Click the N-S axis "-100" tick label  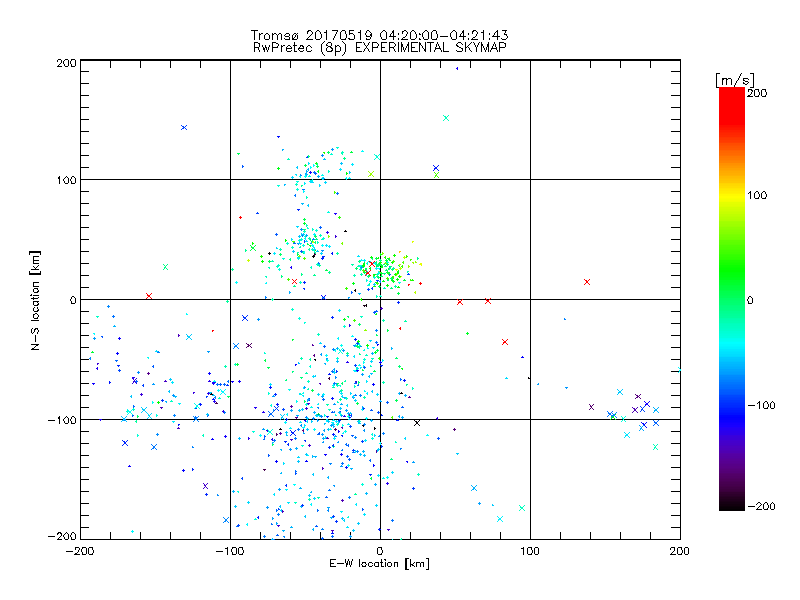coord(62,420)
